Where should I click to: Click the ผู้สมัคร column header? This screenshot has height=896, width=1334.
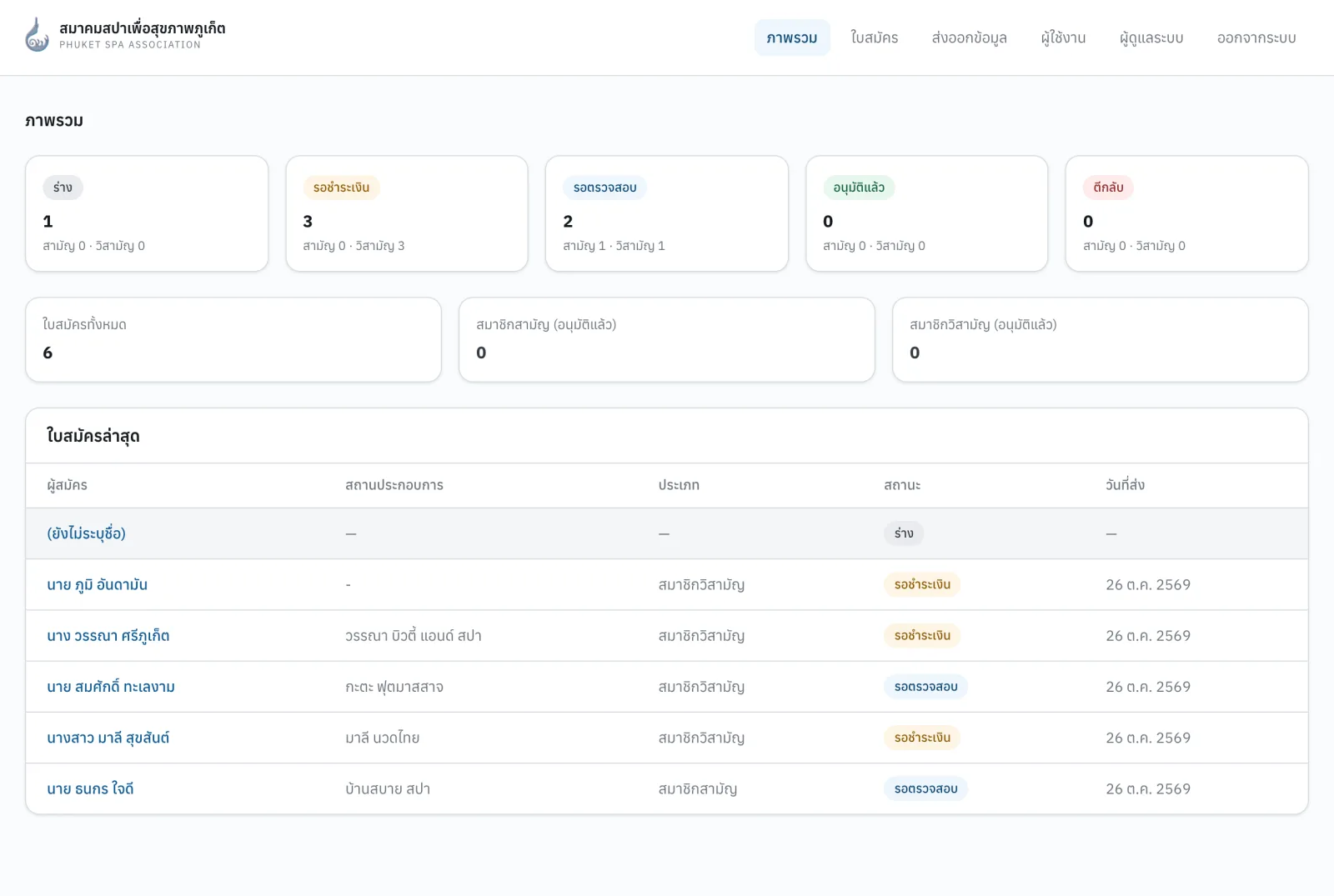pos(67,485)
